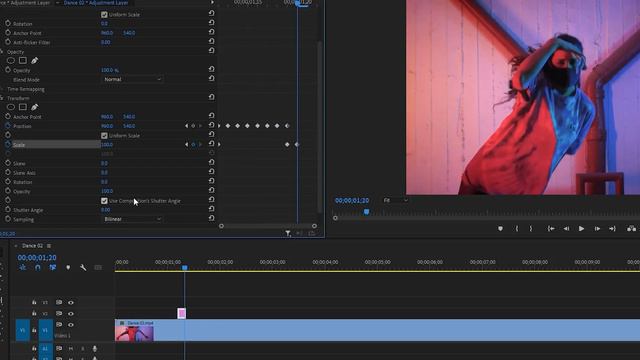Open Blend Mode Normal dropdown

click(x=132, y=79)
